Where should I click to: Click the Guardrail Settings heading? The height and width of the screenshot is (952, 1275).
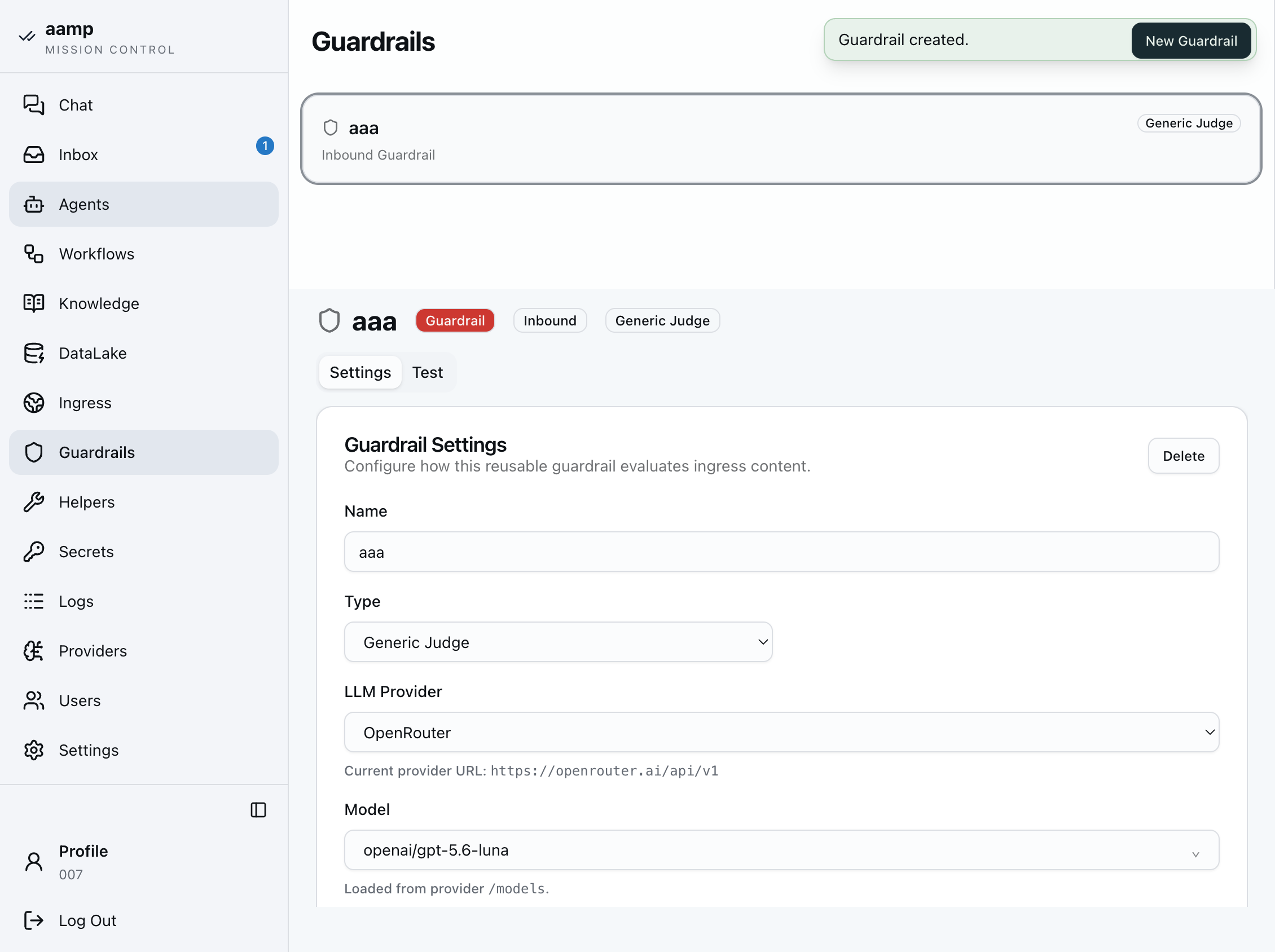point(425,444)
